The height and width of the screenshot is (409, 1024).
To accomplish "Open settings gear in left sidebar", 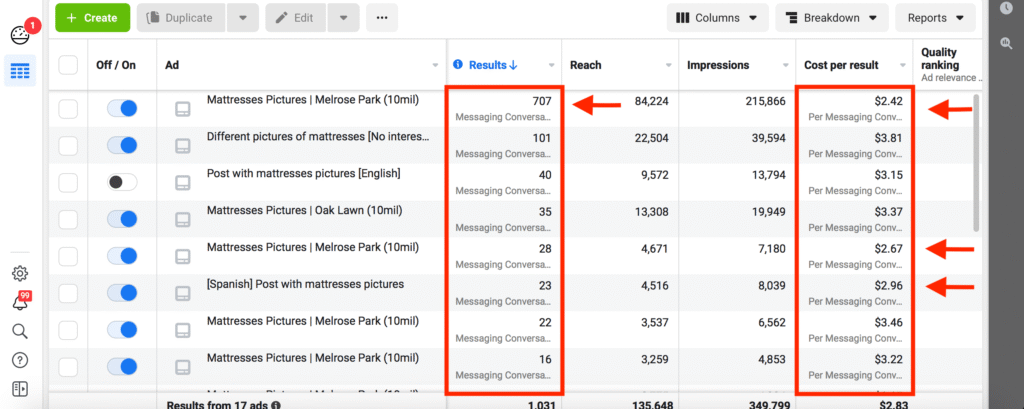I will click(x=20, y=274).
